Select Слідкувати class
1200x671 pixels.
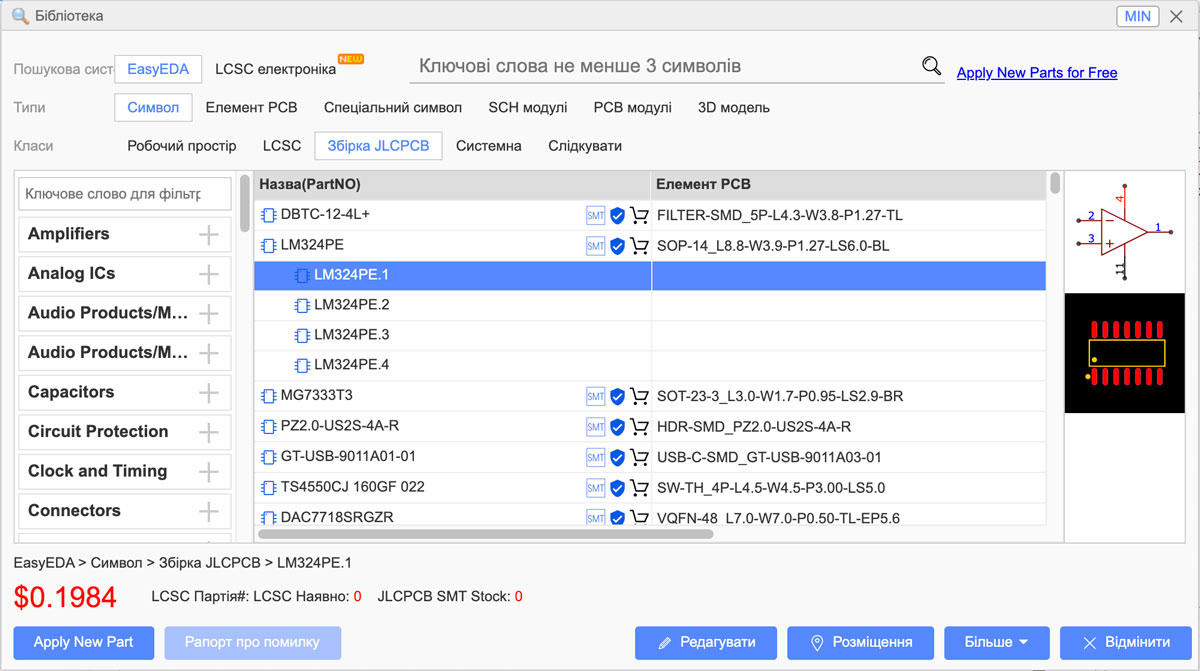[x=585, y=146]
